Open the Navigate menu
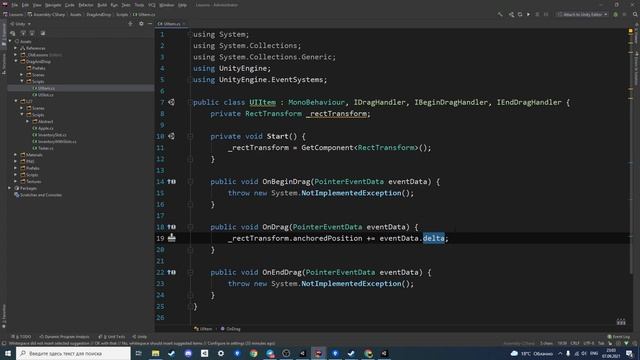 (x=53, y=5)
